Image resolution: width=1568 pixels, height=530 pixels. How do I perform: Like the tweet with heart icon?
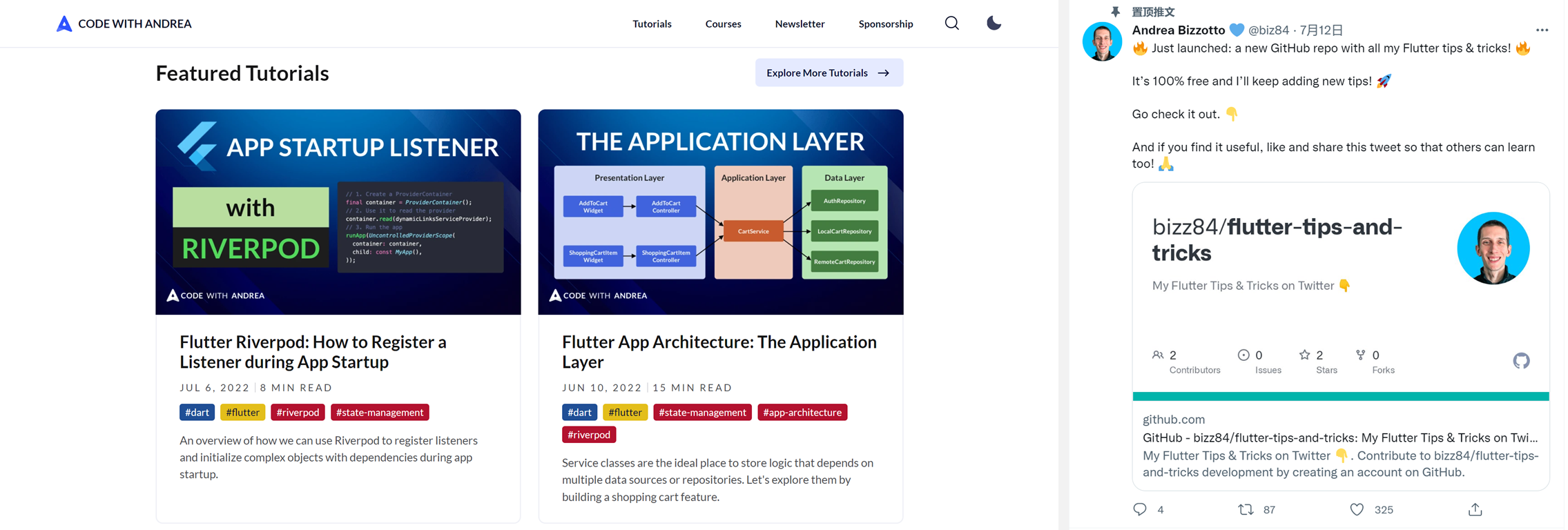(x=1357, y=509)
